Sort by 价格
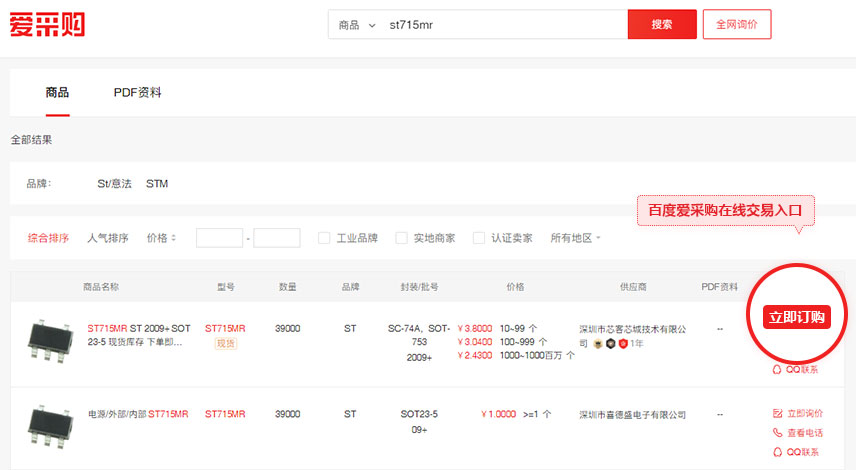The image size is (856, 470). (x=162, y=238)
